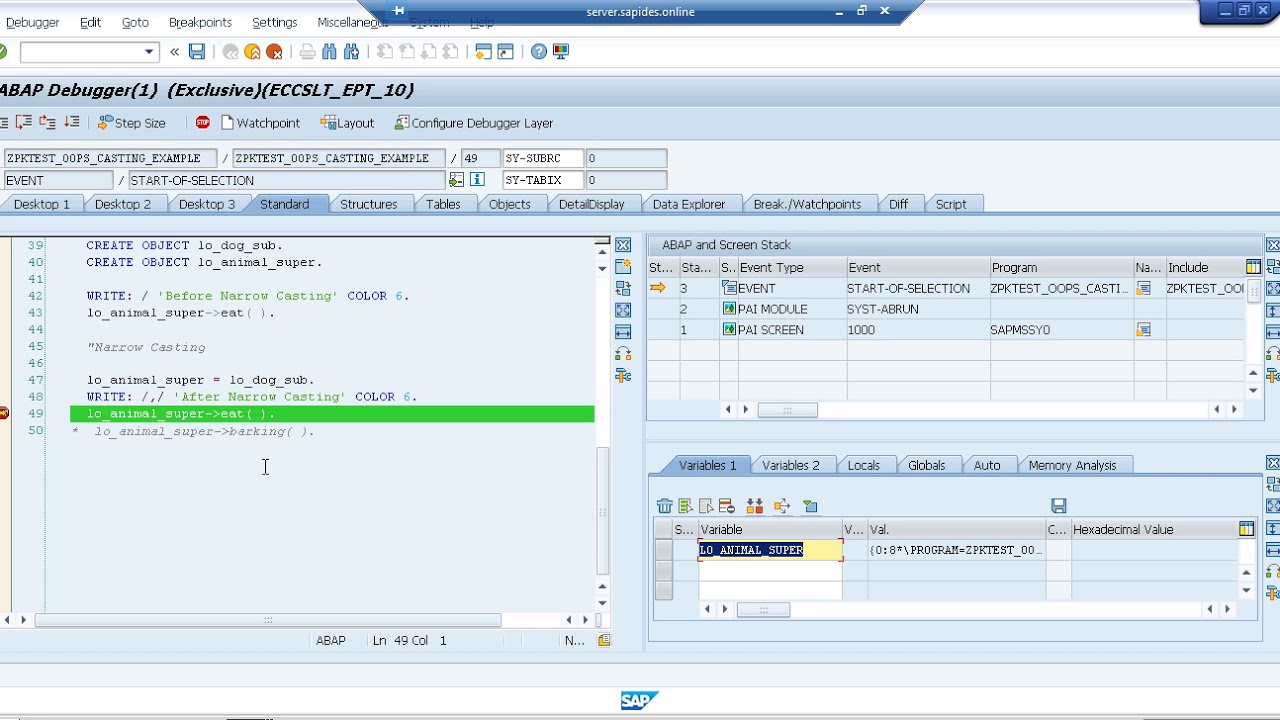
Task: Click the Find binoculars icon
Action: (x=330, y=52)
